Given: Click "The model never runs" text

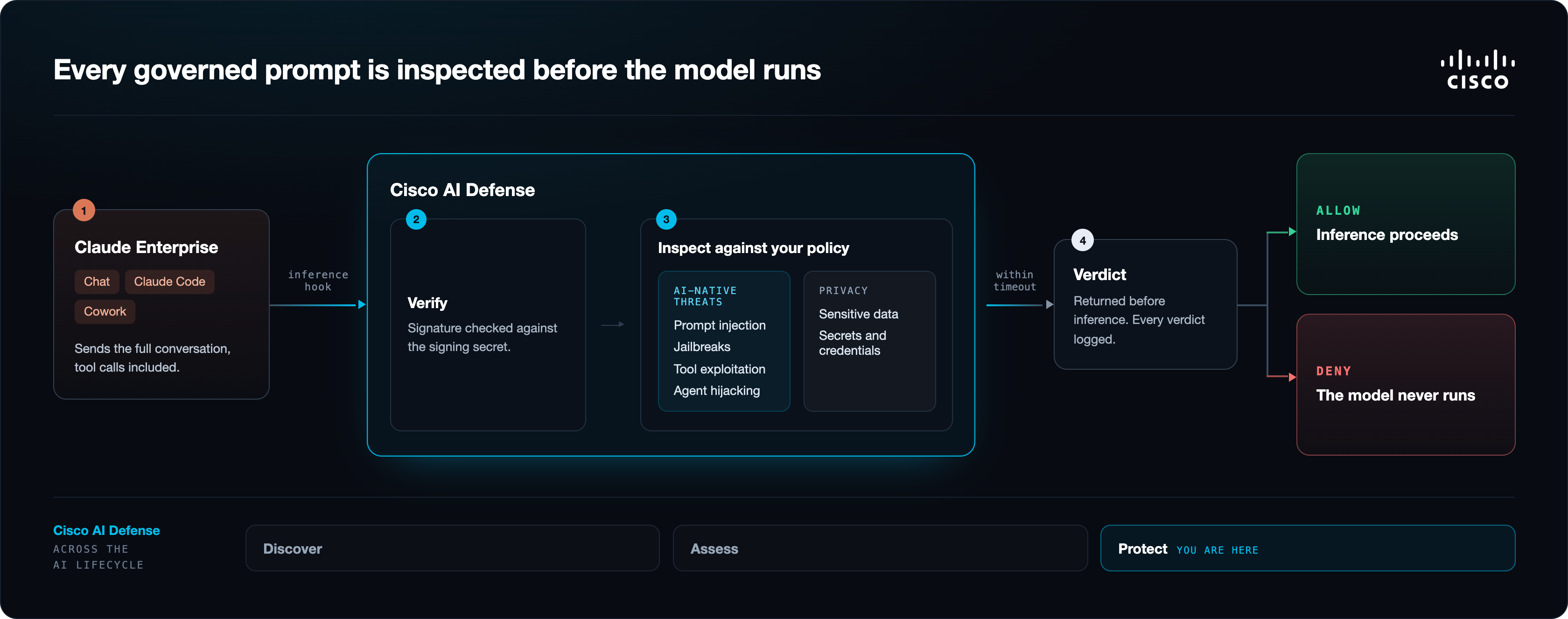Looking at the screenshot, I should [x=1395, y=395].
